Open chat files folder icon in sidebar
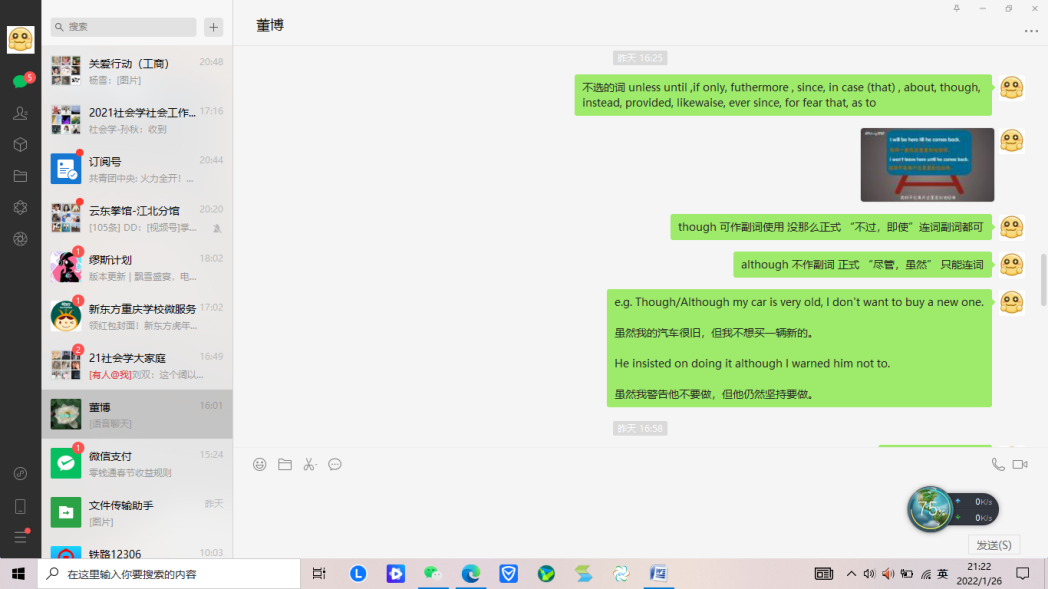This screenshot has width=1048, height=589. (20, 176)
